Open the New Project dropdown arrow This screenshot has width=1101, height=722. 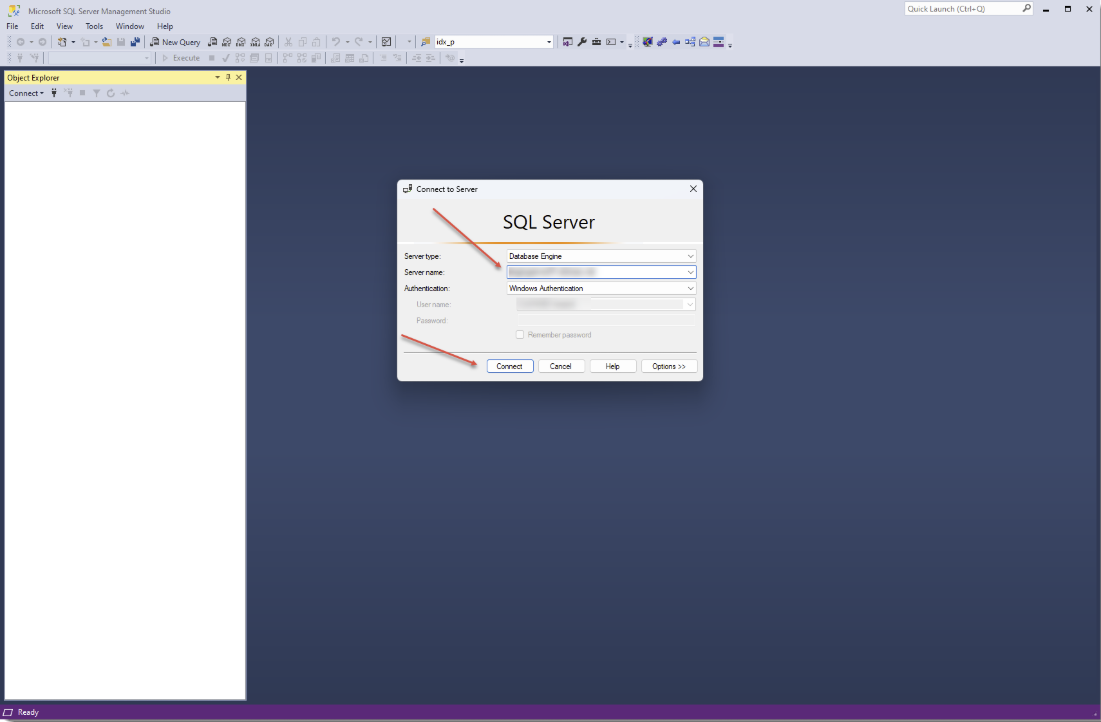pyautogui.click(x=73, y=42)
